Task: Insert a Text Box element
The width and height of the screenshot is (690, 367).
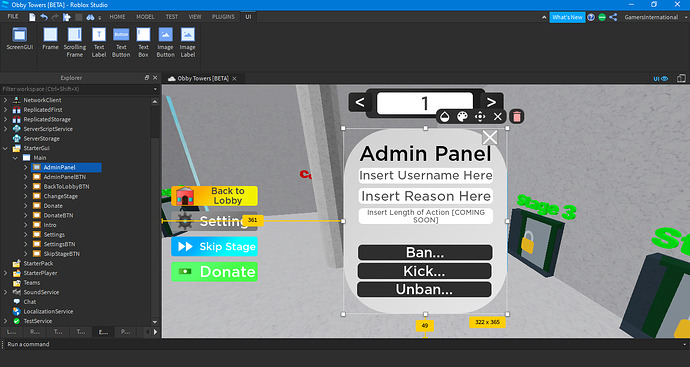Action: tap(143, 42)
